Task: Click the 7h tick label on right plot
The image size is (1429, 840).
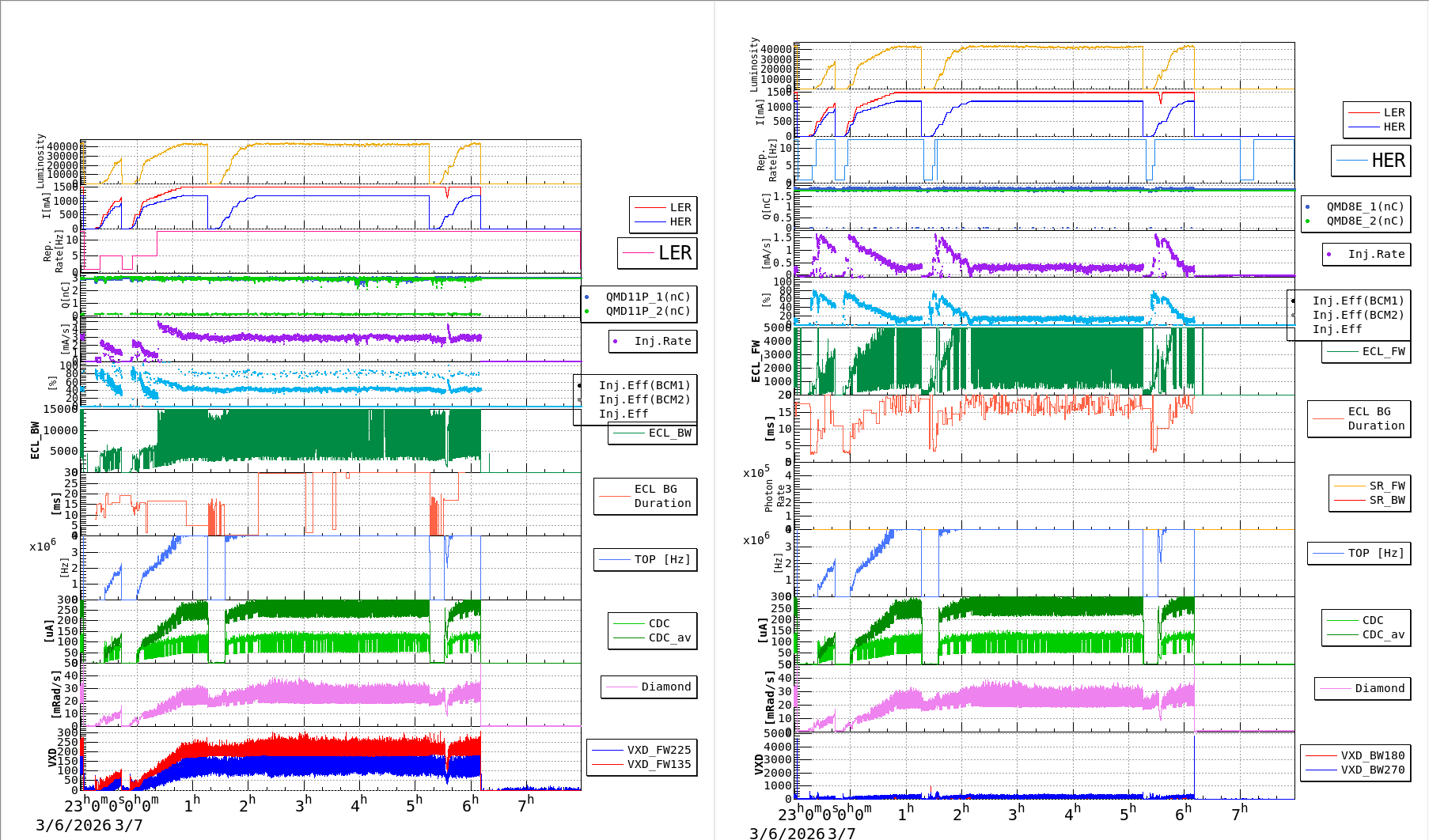Action: (1239, 812)
